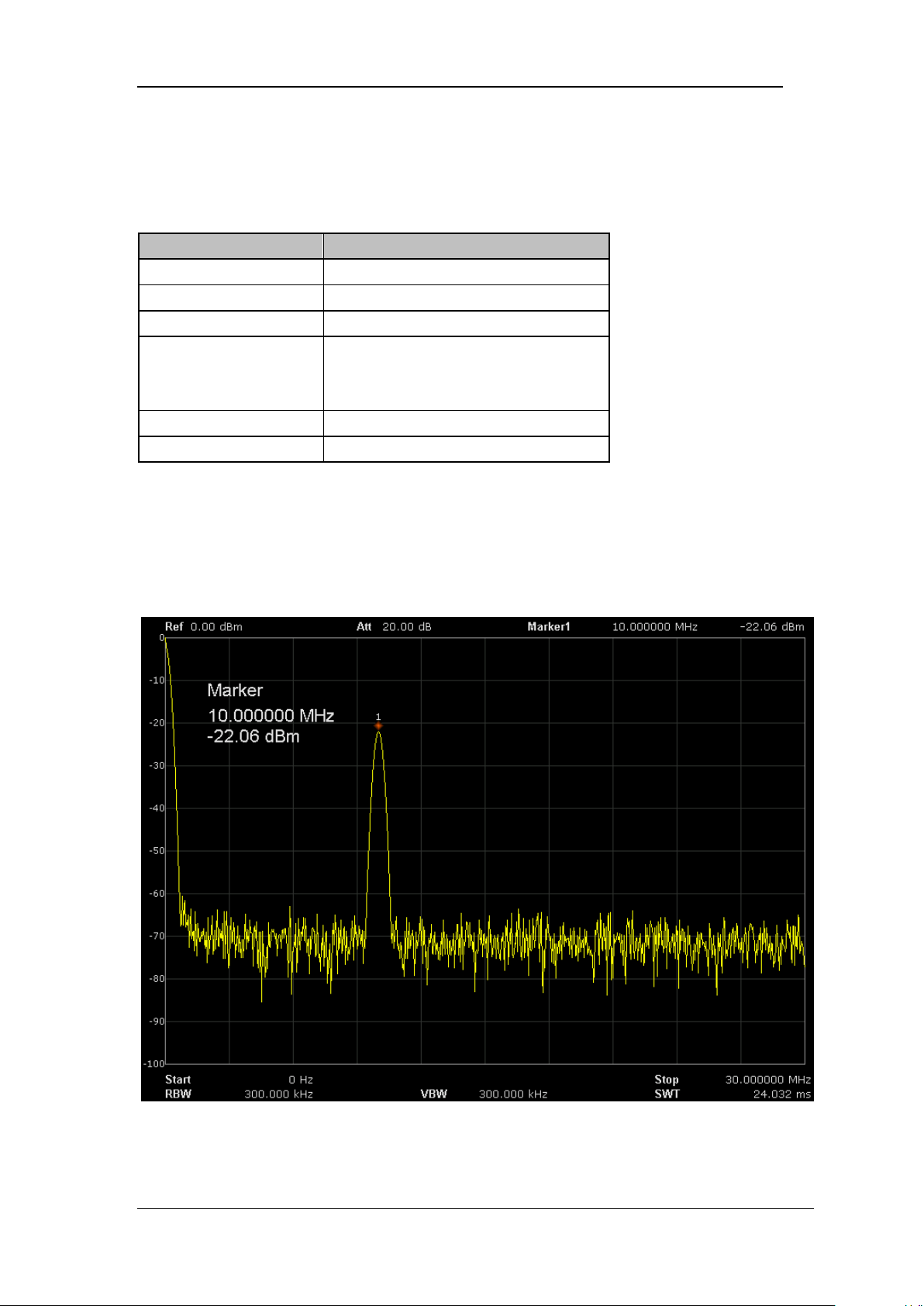This screenshot has width=924, height=1306.
Task: Select the -22.06 dBm value in header
Action: tap(772, 626)
